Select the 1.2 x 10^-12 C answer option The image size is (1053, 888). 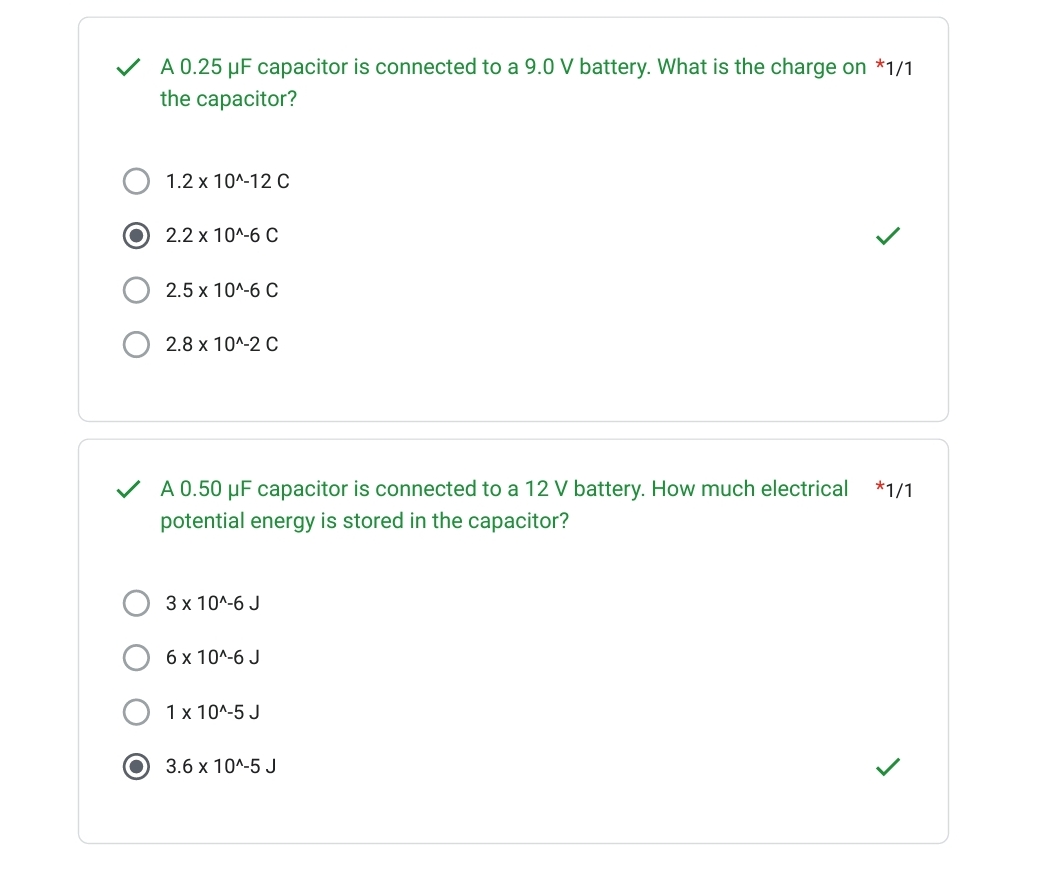136,181
